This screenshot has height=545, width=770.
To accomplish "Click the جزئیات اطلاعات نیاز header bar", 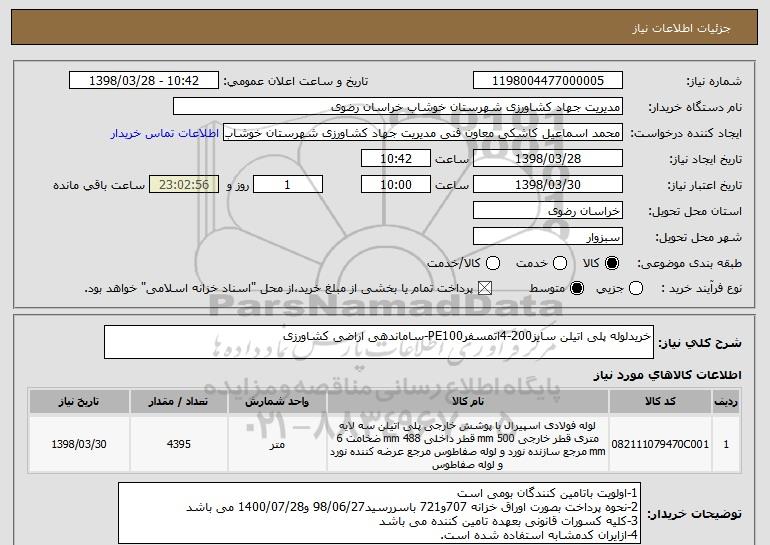I will coord(385,28).
